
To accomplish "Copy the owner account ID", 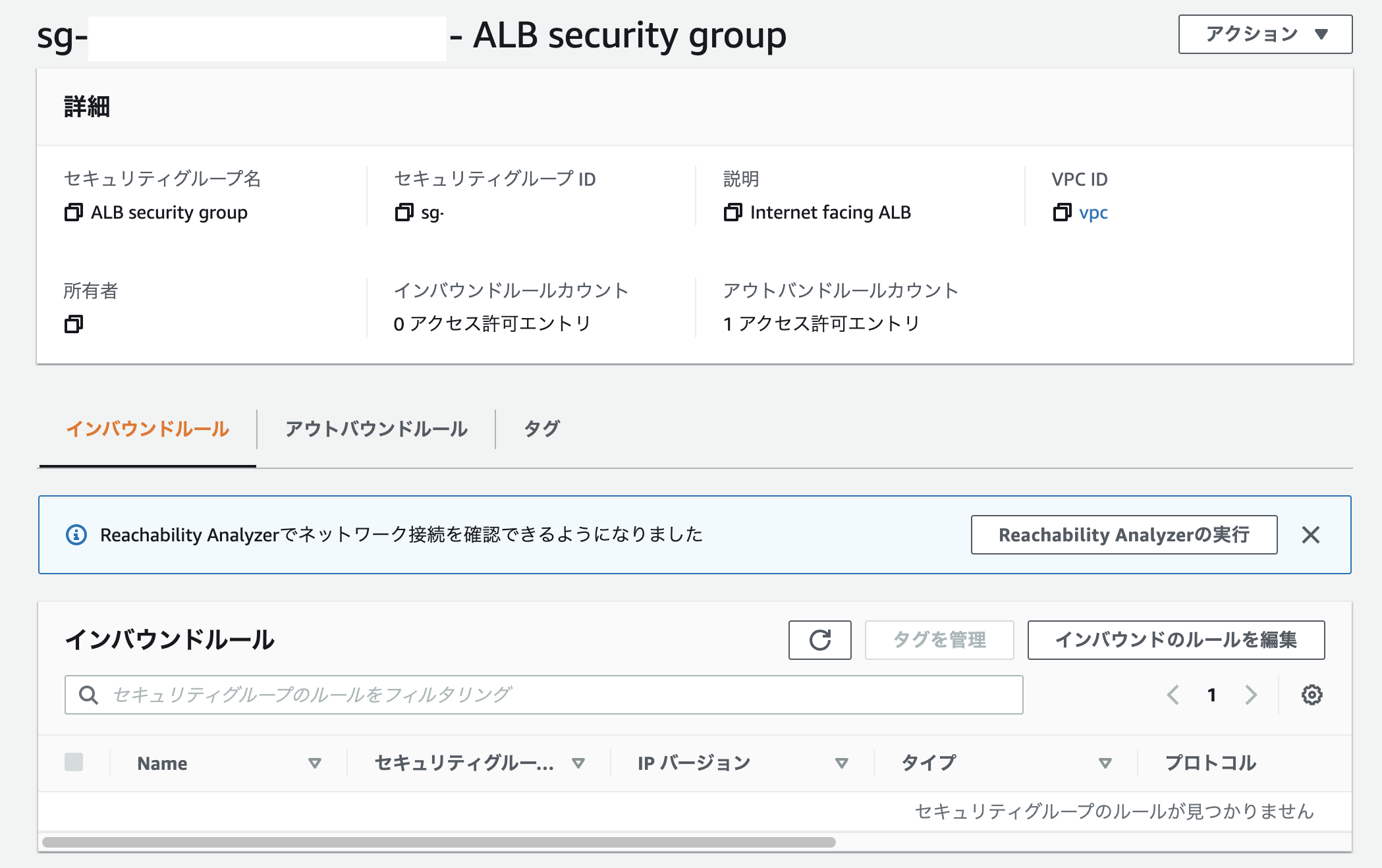I will point(75,324).
